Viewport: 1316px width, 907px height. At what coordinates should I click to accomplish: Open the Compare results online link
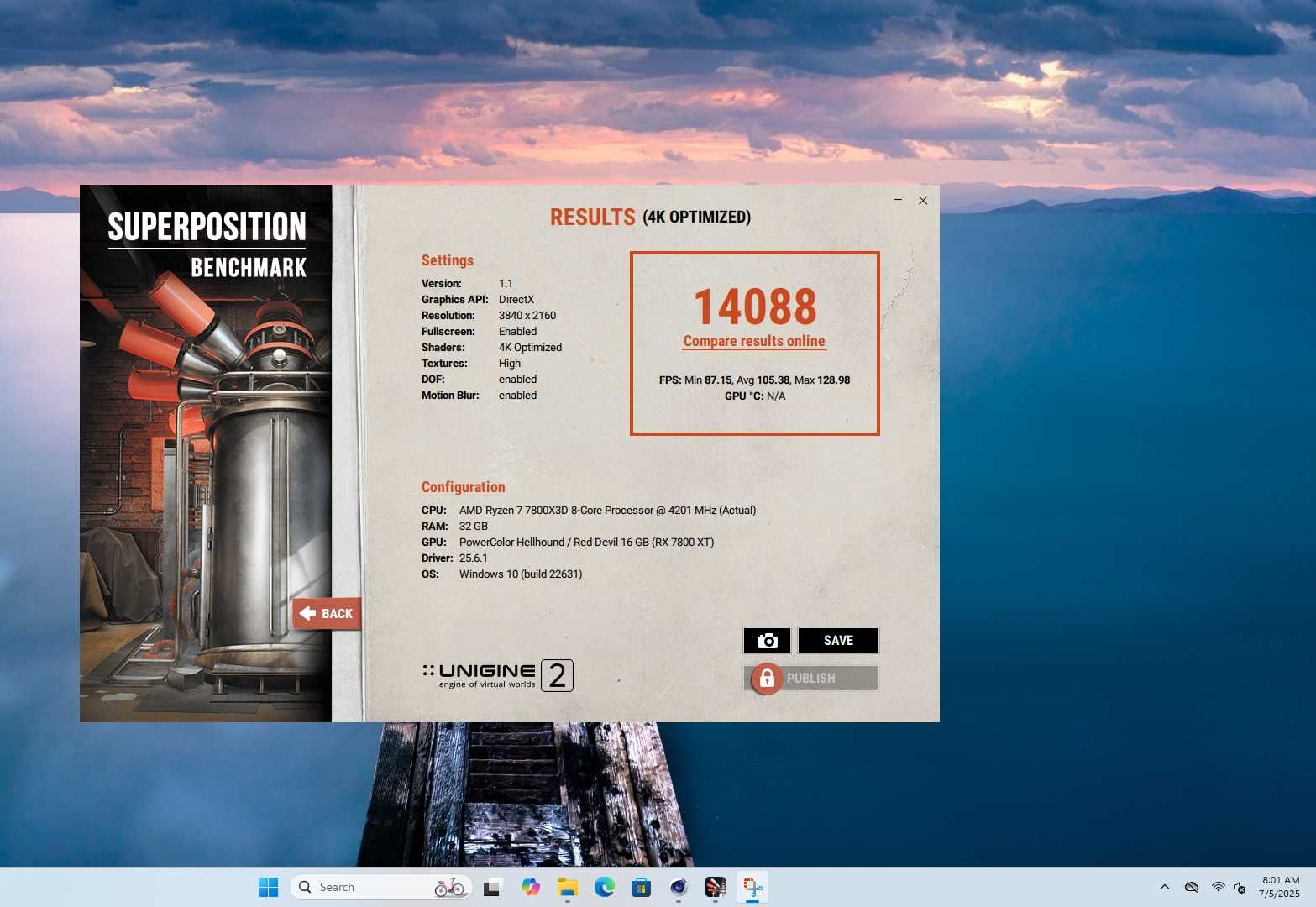coord(754,341)
